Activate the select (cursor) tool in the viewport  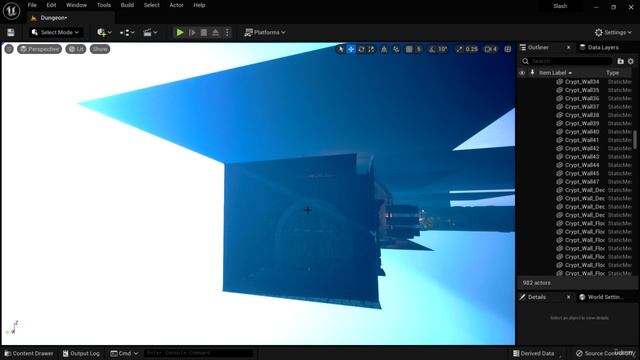point(340,49)
